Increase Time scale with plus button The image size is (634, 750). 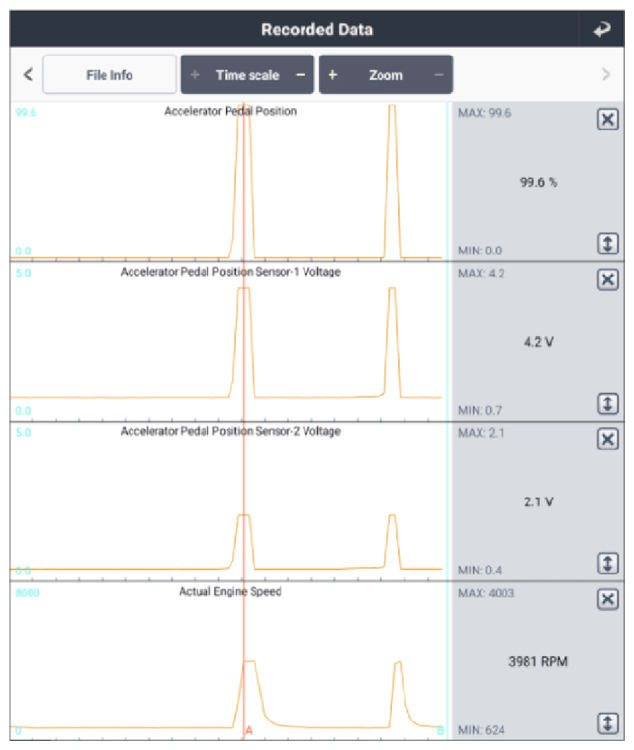[195, 75]
